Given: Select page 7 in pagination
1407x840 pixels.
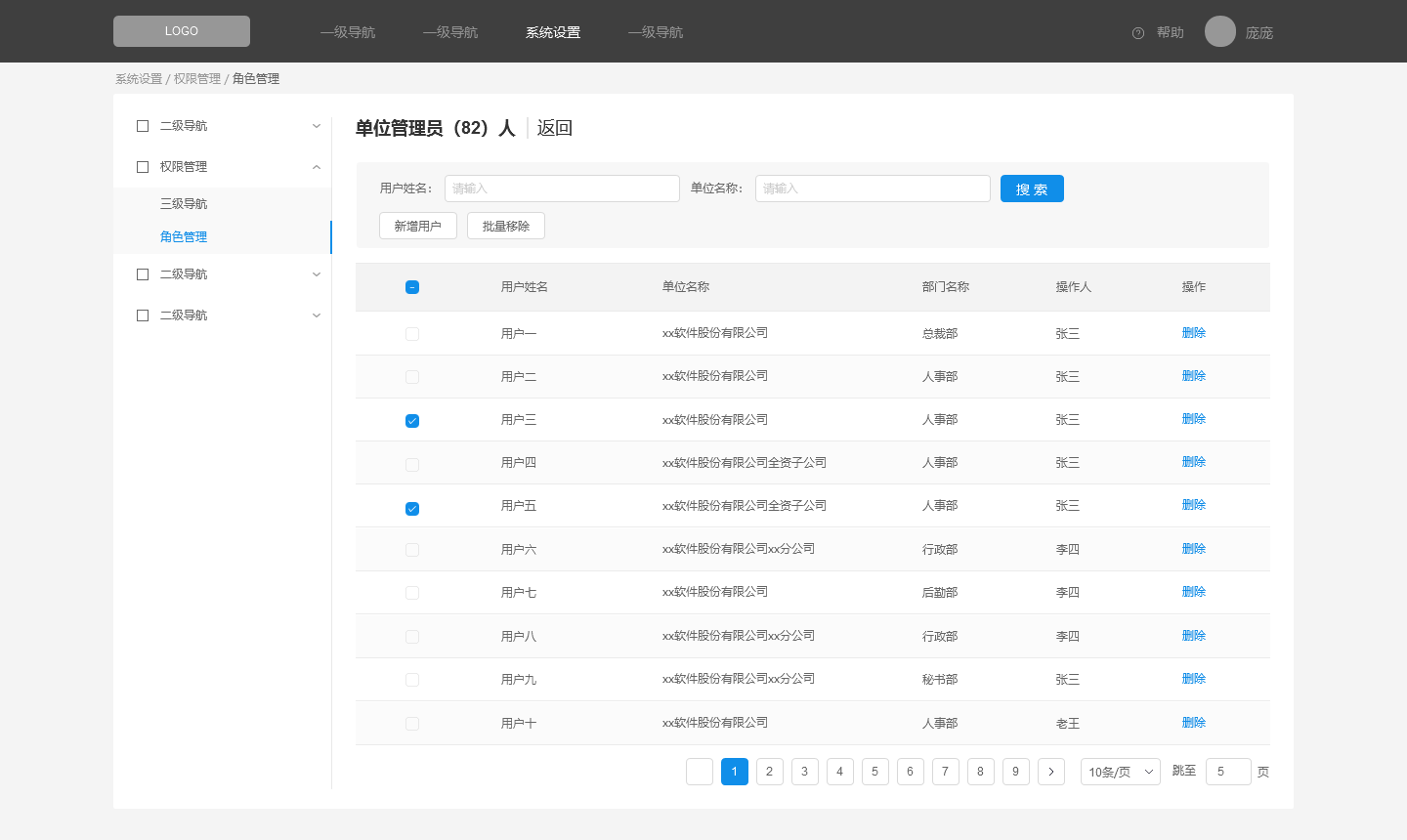Looking at the screenshot, I should pyautogui.click(x=946, y=772).
